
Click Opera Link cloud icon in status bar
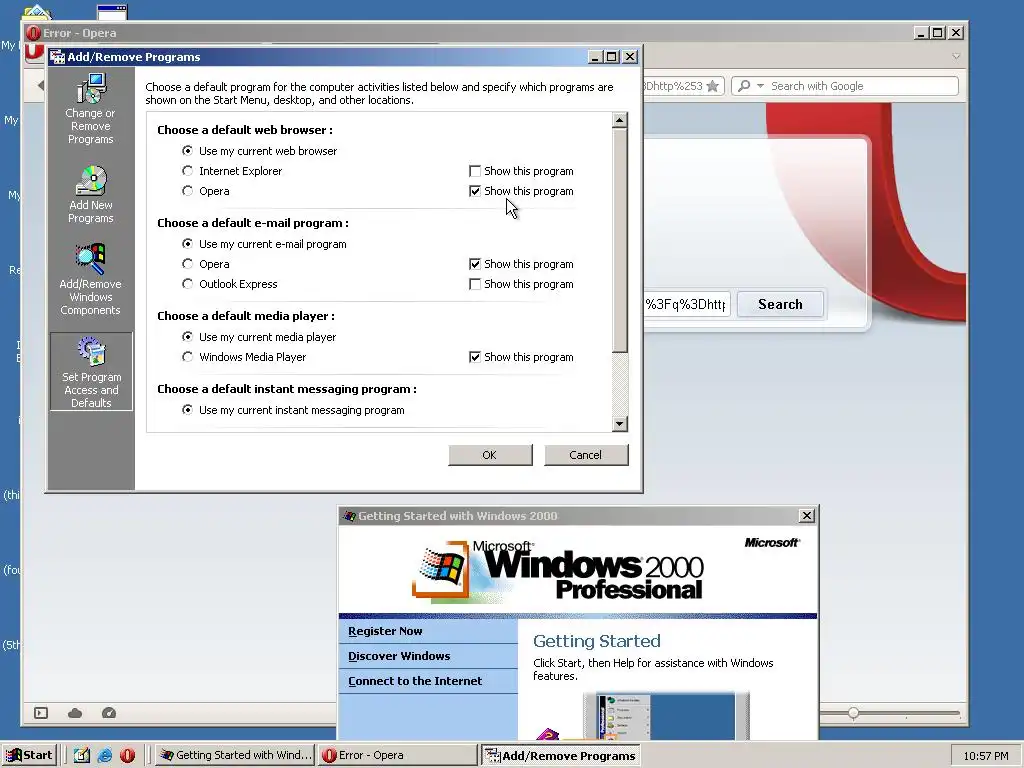pos(75,713)
